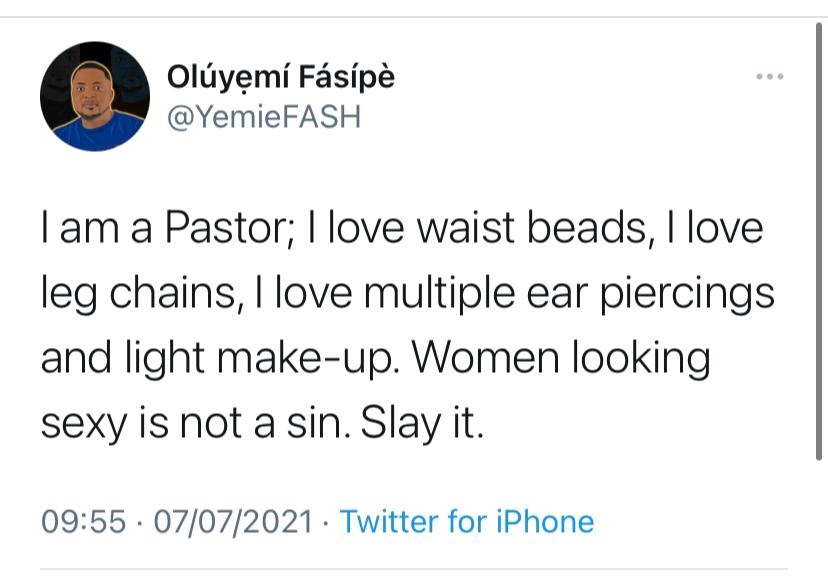Click the 07/07/2021 date of the tweet
Screen dimensions: 828x582
coord(233,522)
